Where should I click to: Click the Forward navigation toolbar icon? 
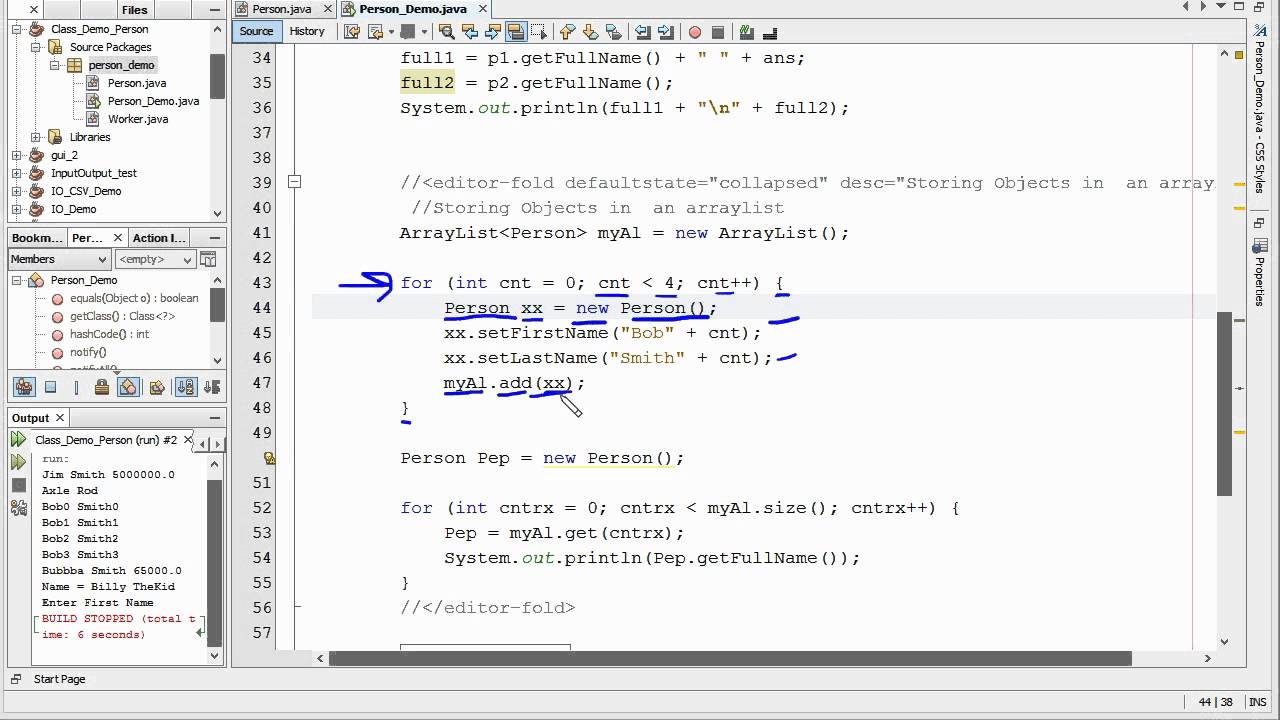408,31
